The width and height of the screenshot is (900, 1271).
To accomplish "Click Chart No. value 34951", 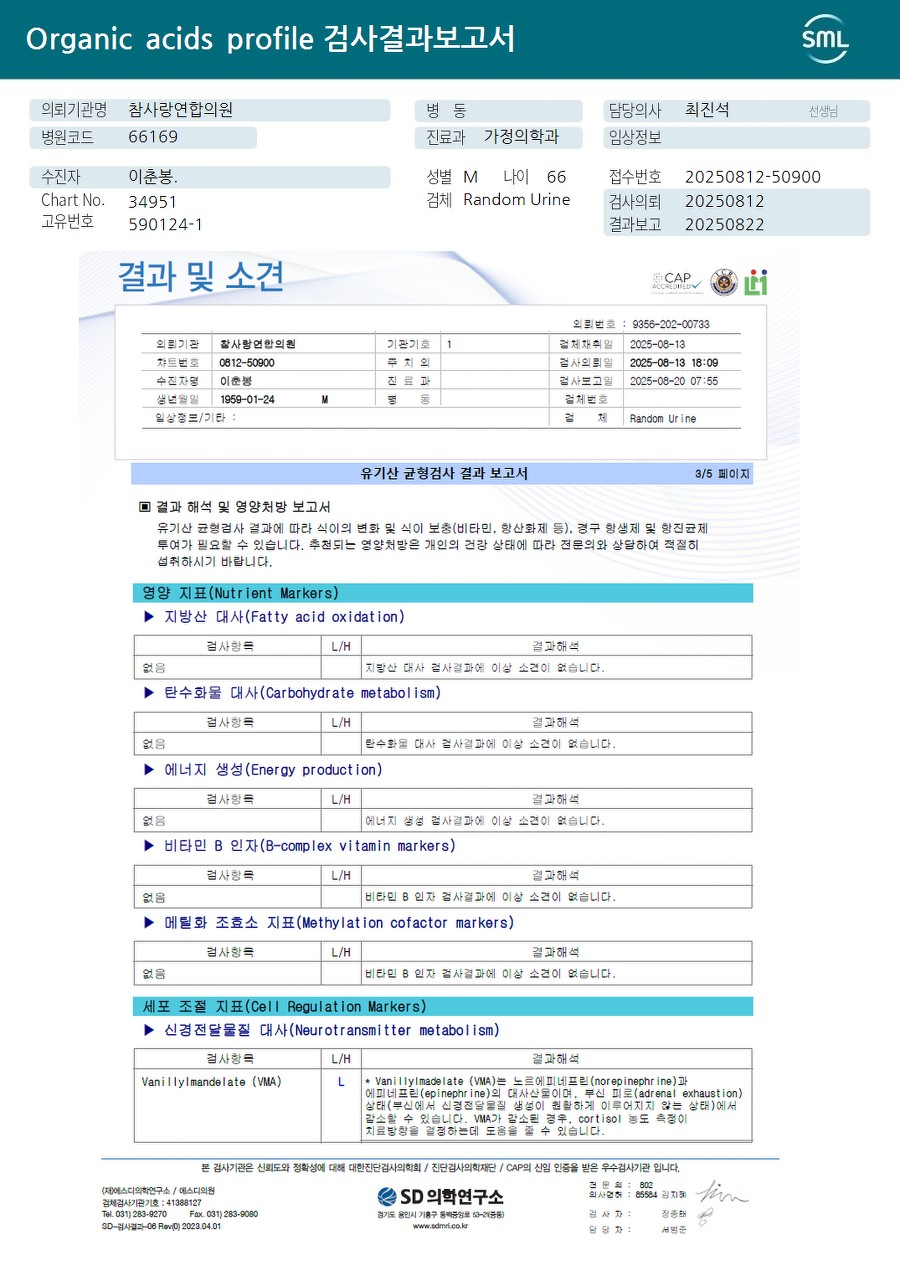I will (x=153, y=201).
